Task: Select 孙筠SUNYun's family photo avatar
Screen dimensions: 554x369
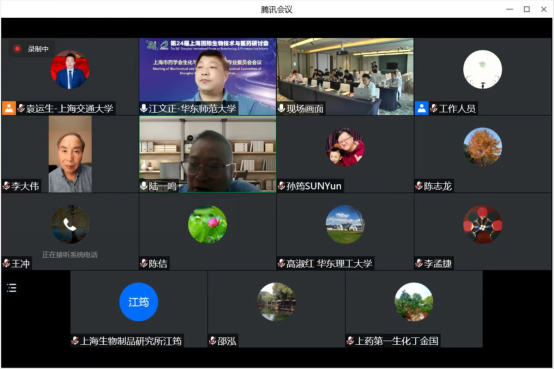Action: 345,147
